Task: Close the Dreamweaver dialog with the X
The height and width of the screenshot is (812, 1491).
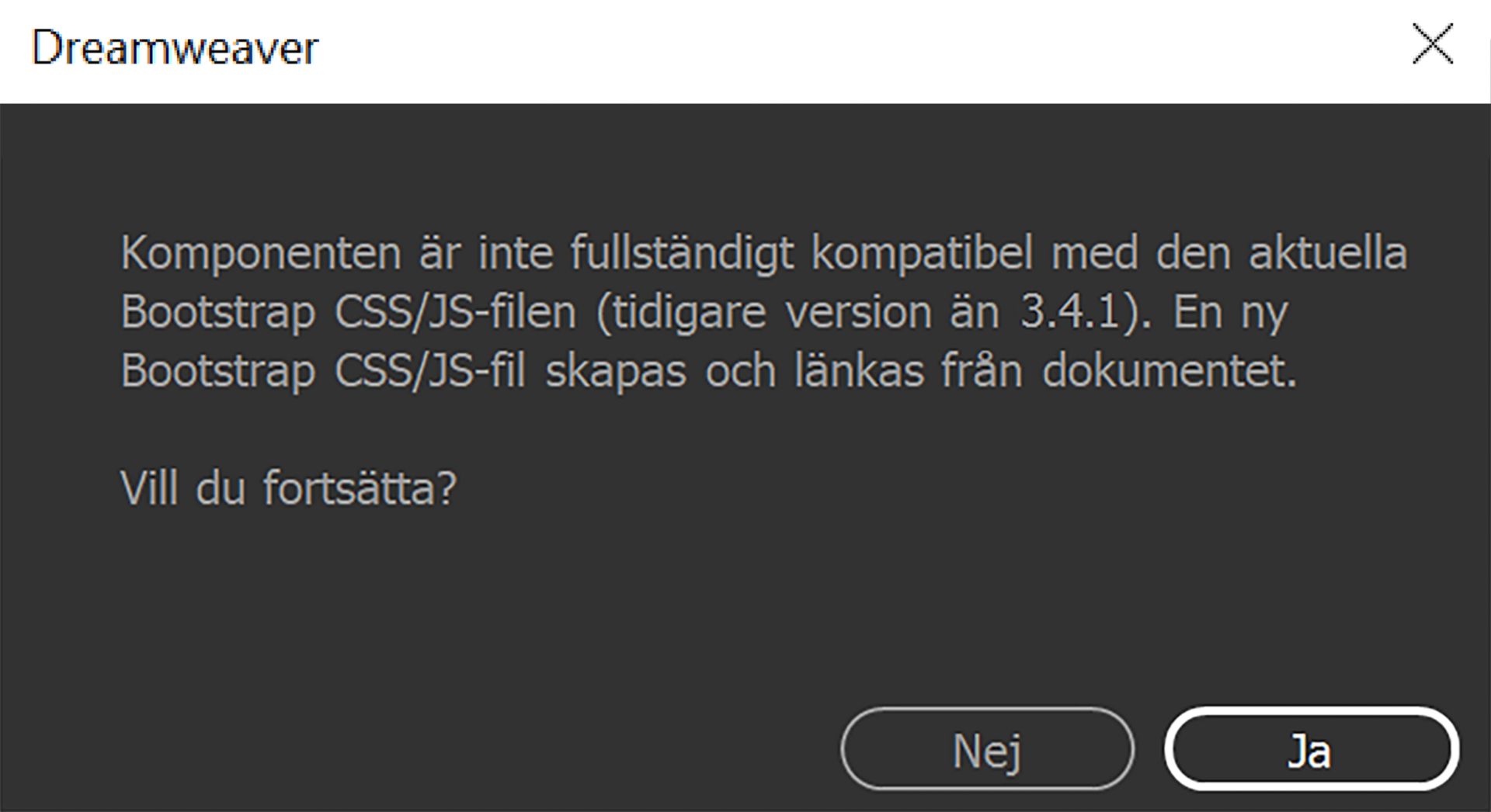Action: tap(1433, 44)
